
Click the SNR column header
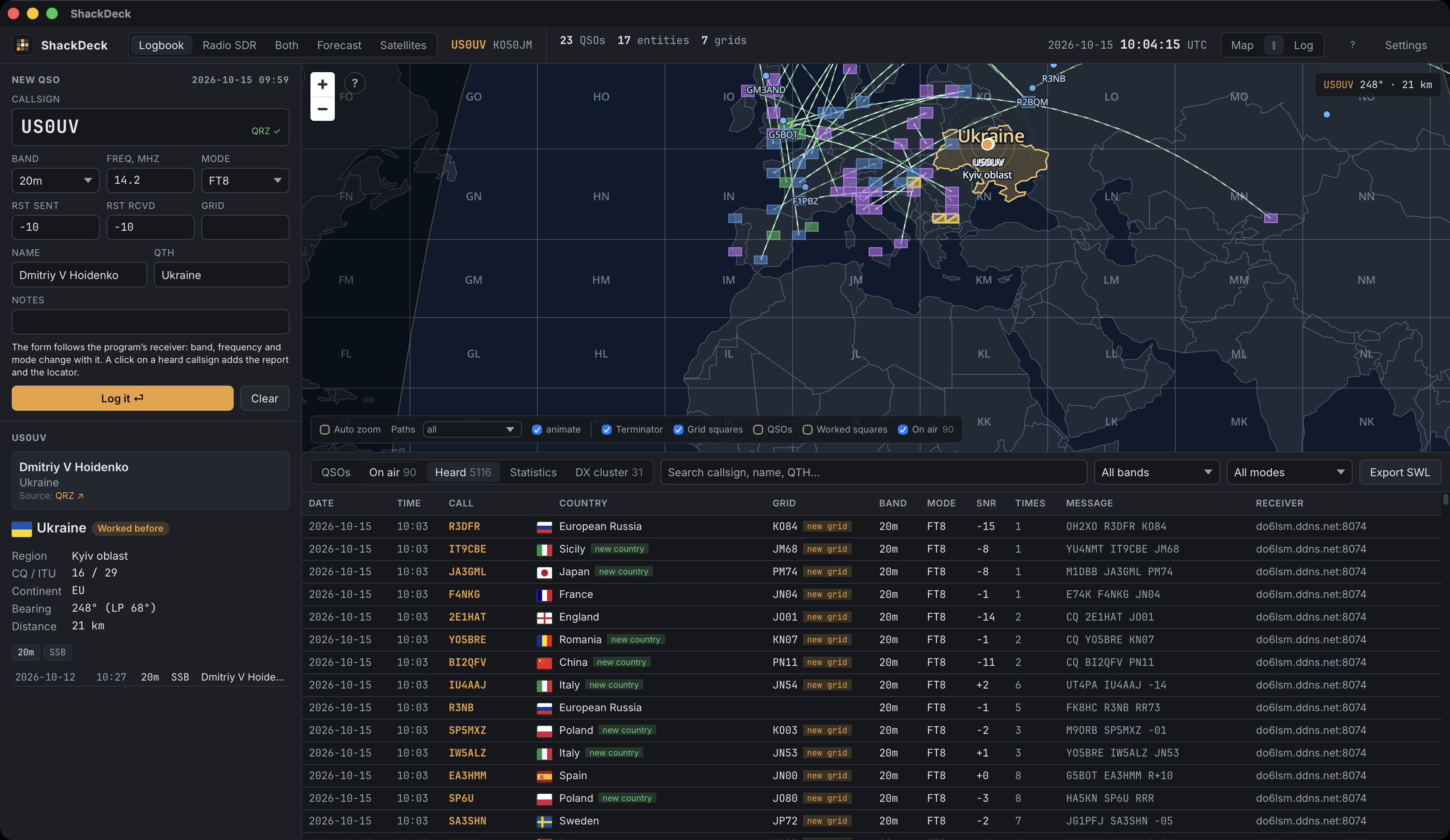986,503
